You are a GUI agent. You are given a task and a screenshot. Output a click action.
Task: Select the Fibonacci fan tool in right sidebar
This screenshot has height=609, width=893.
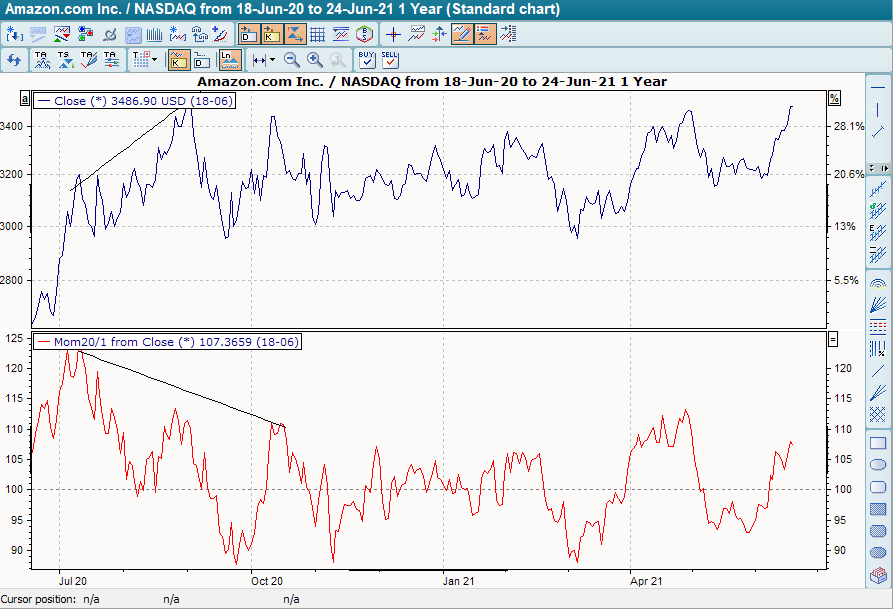876,303
